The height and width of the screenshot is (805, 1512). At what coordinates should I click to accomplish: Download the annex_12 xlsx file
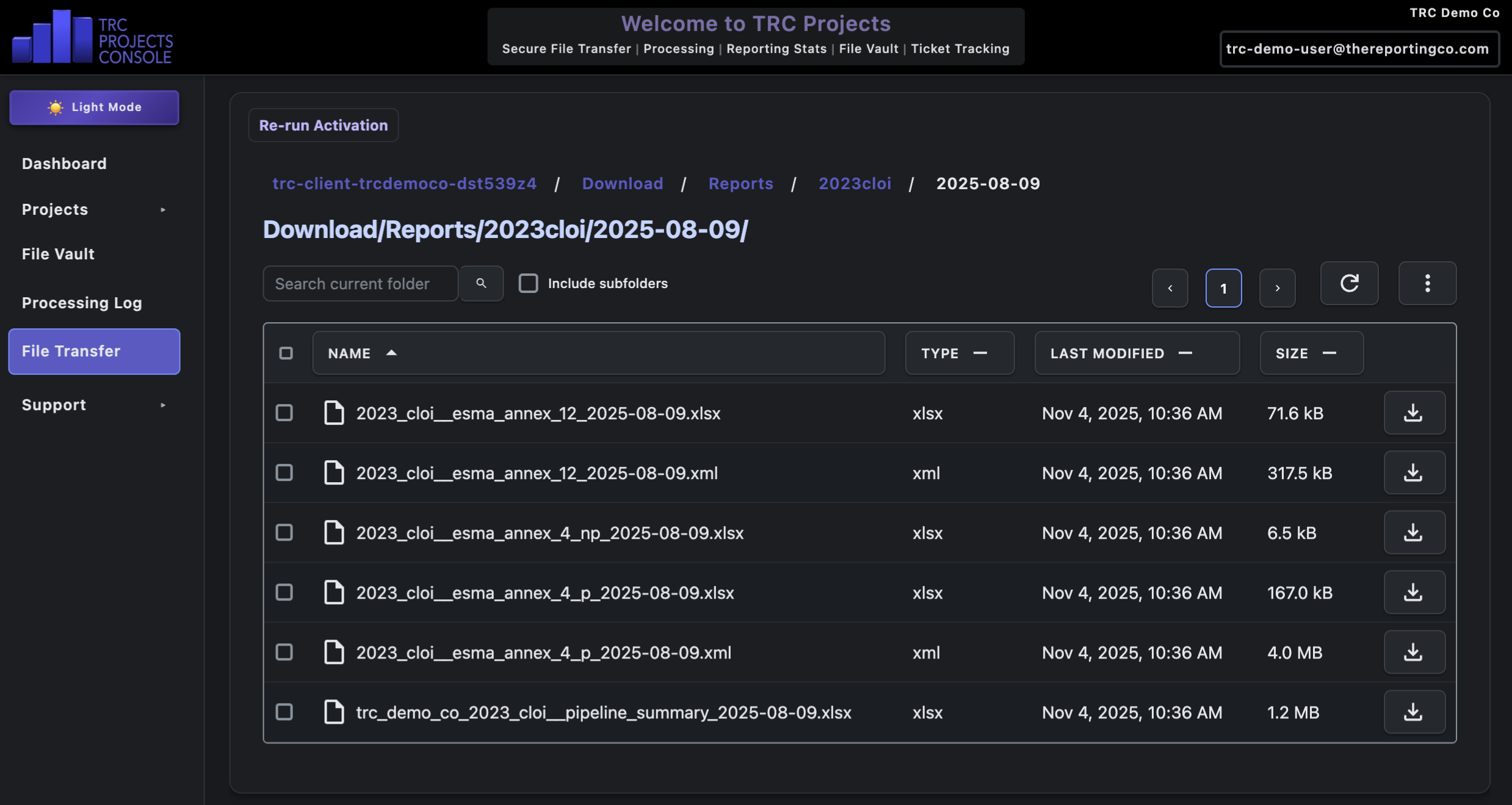[1414, 413]
